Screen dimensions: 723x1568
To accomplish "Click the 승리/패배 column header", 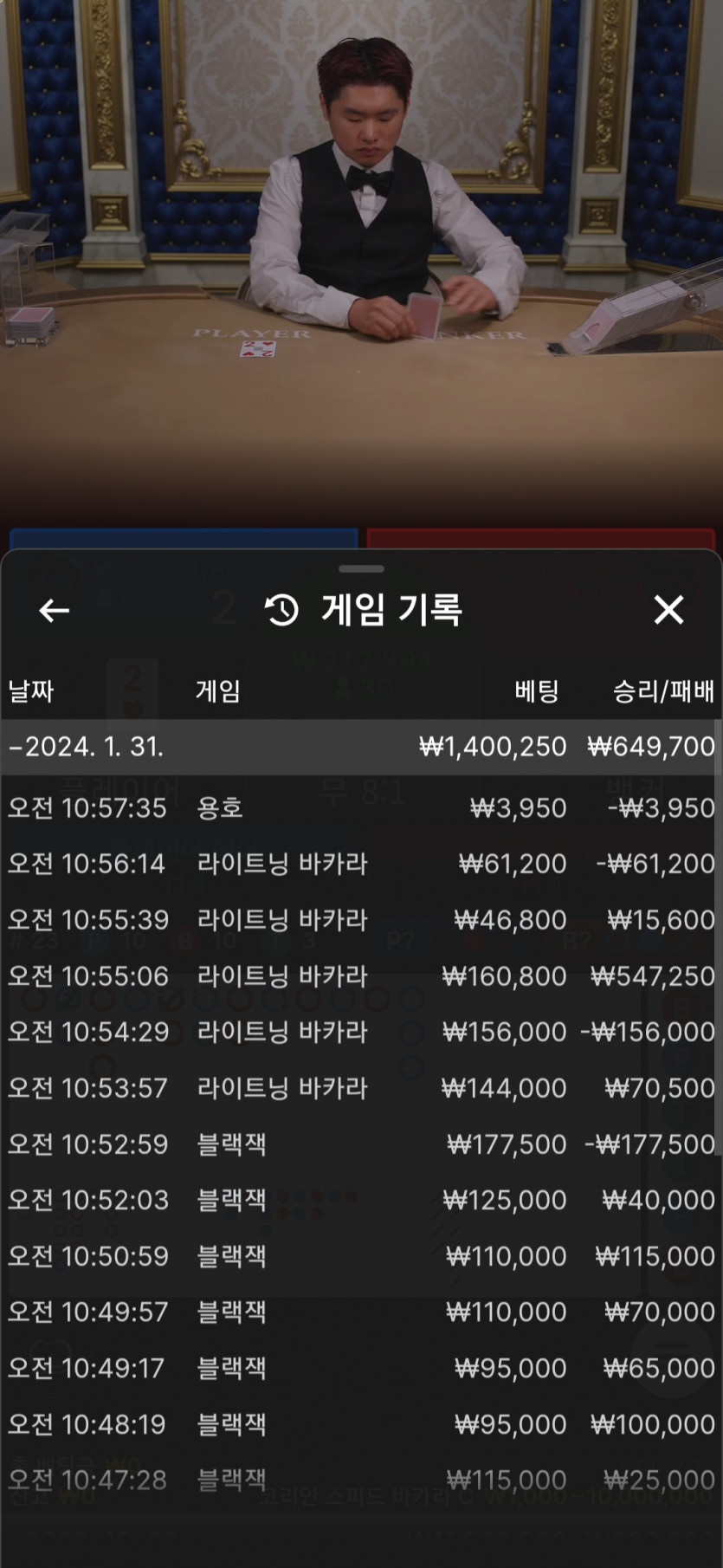I will [x=663, y=691].
